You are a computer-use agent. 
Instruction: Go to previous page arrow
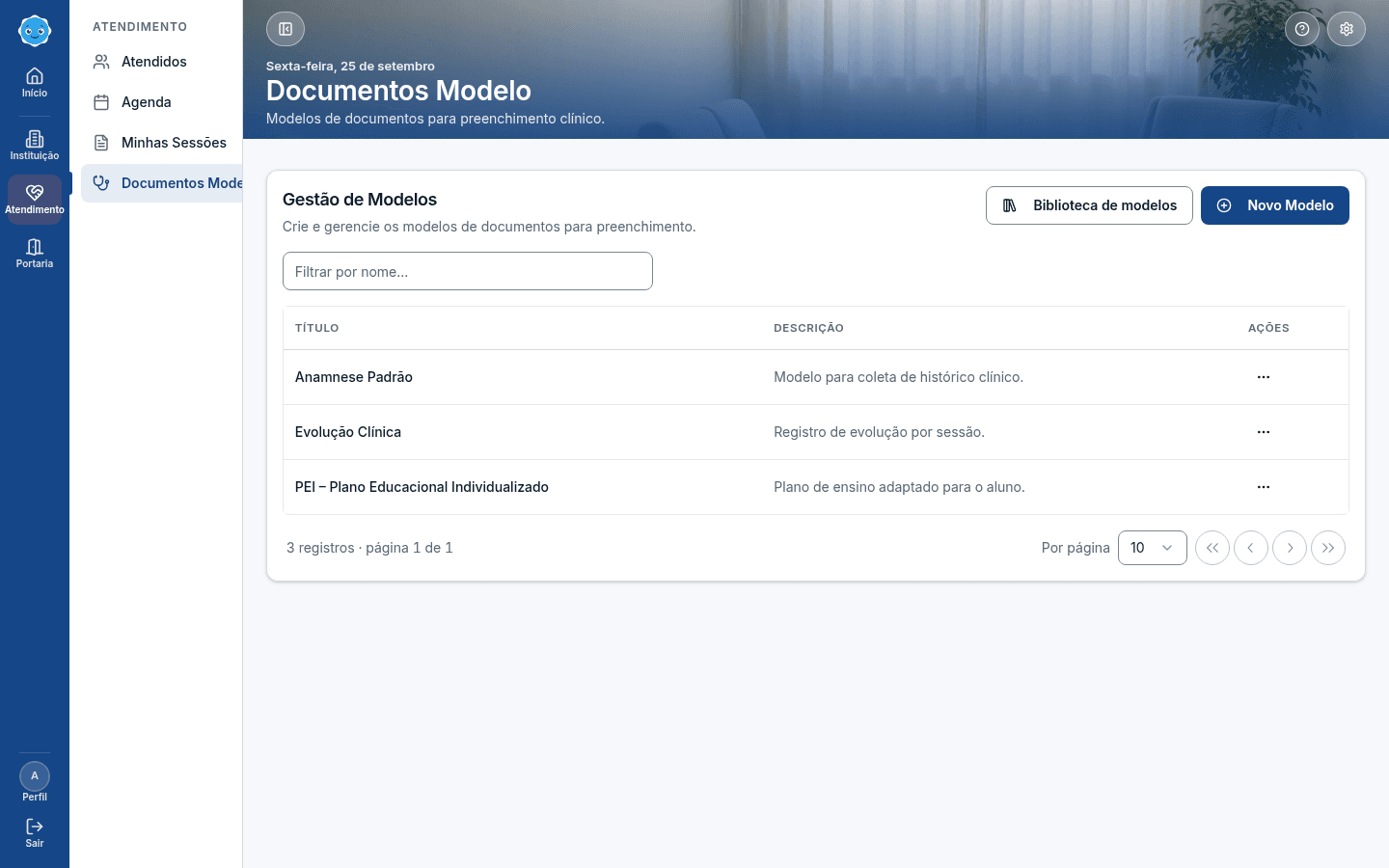[x=1251, y=548]
